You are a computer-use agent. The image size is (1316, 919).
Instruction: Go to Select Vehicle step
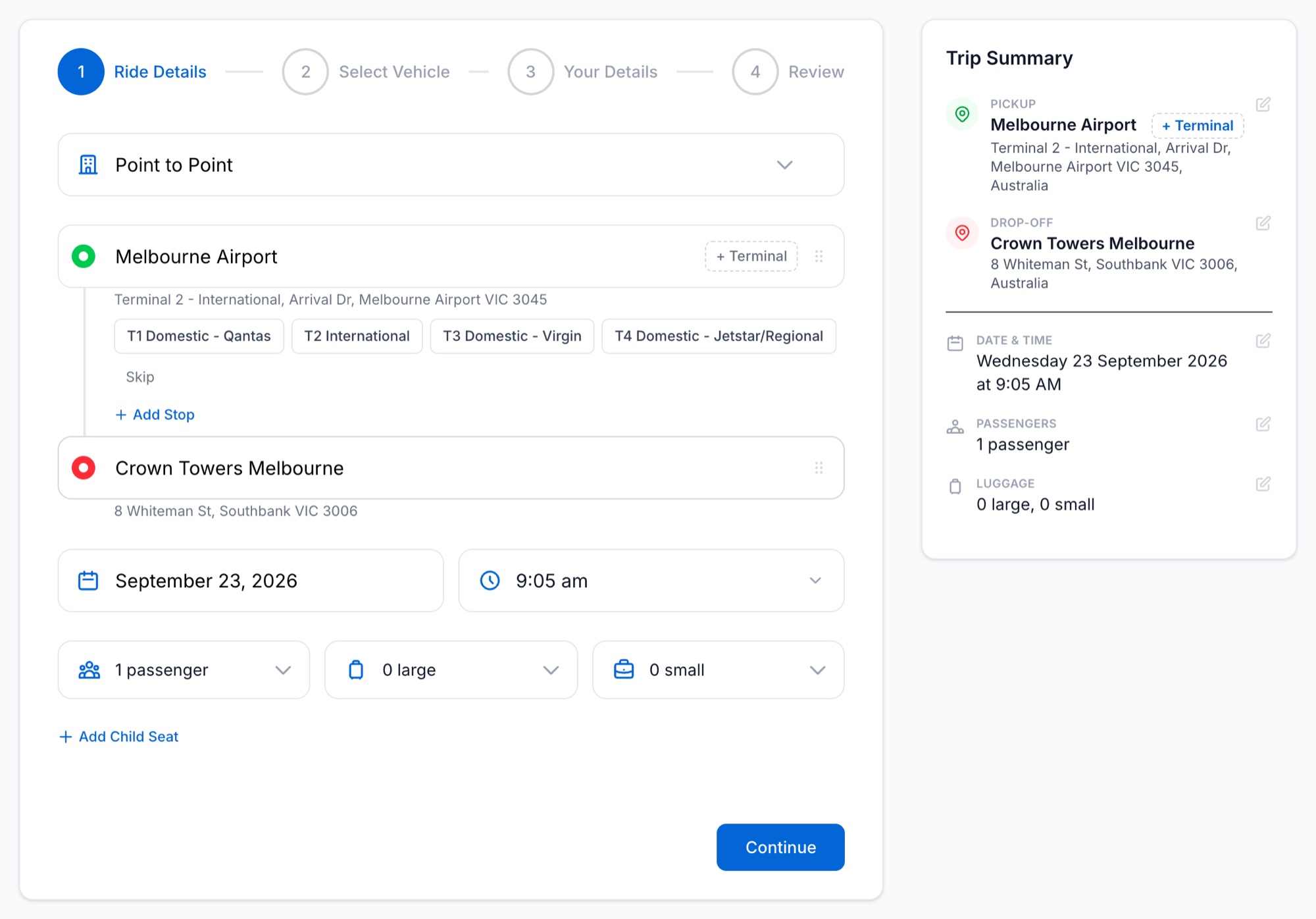coord(367,72)
